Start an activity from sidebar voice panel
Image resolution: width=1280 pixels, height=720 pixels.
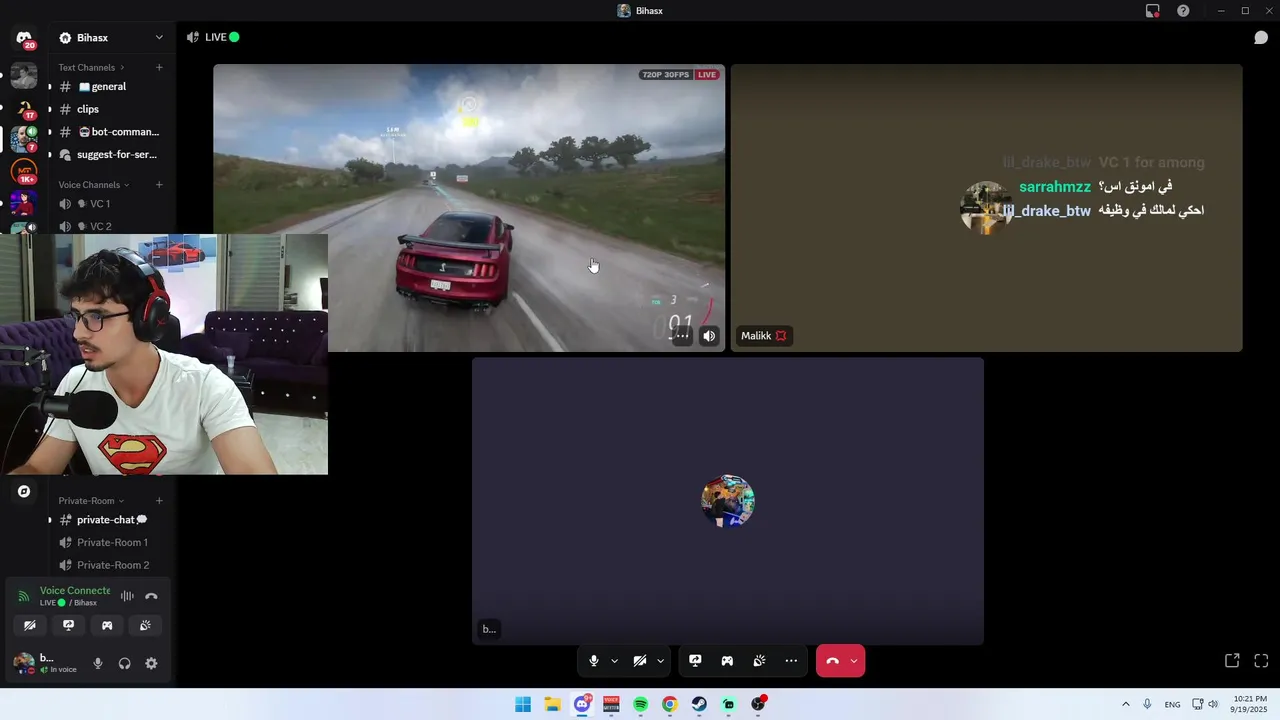pos(107,625)
